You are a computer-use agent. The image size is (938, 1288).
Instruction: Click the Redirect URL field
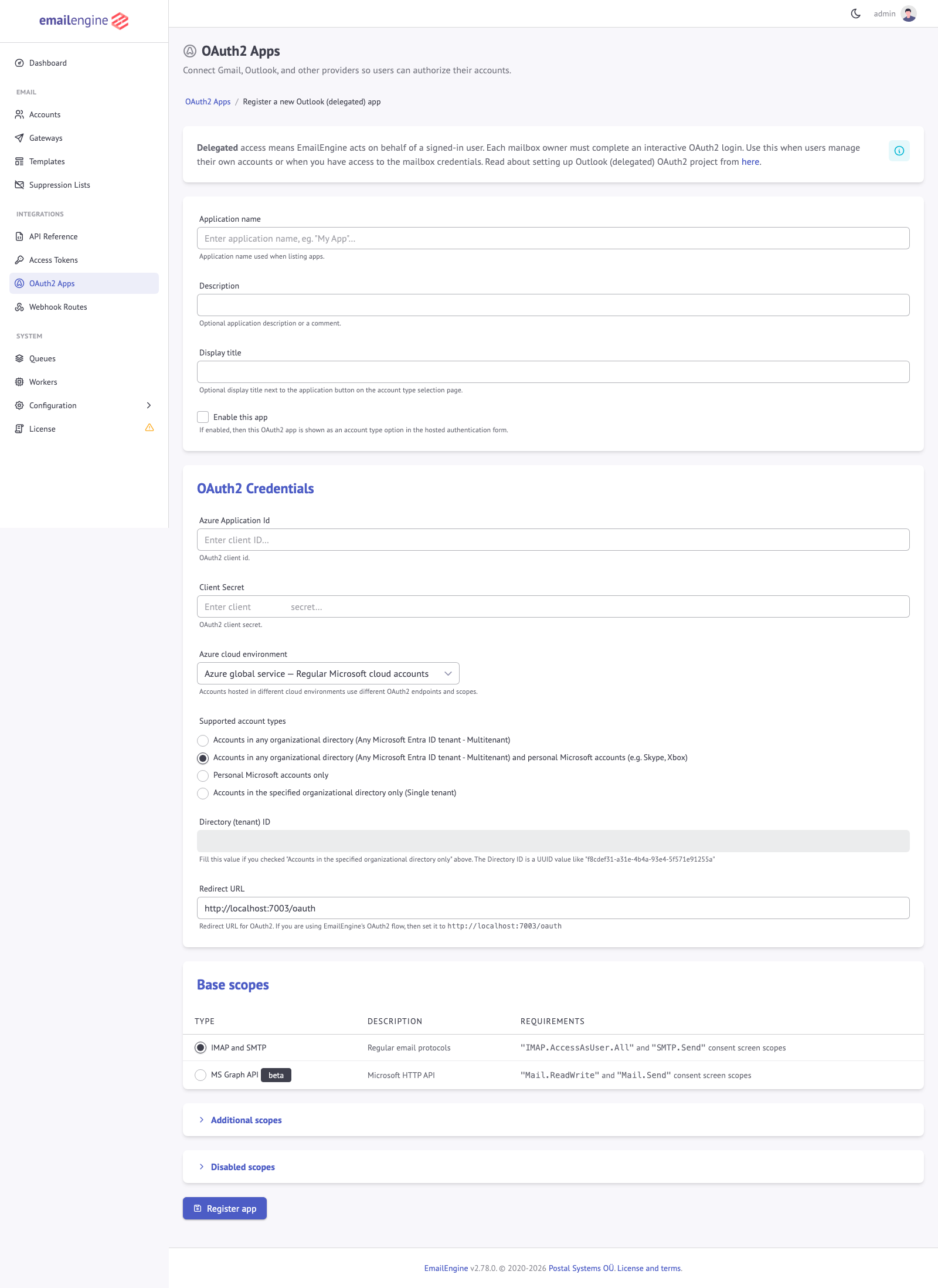click(x=553, y=908)
